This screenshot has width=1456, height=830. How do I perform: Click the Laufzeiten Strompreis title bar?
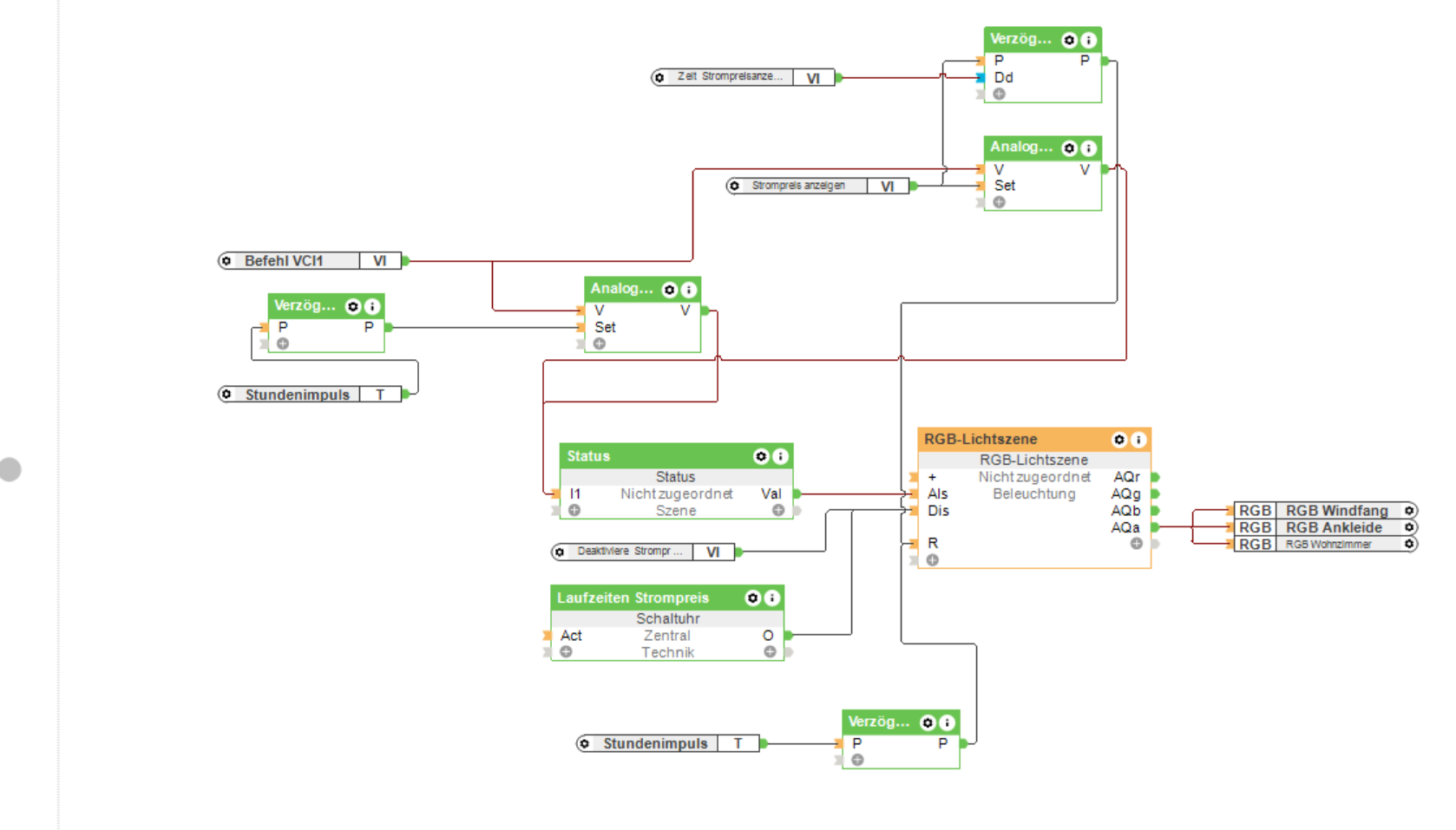click(667, 598)
